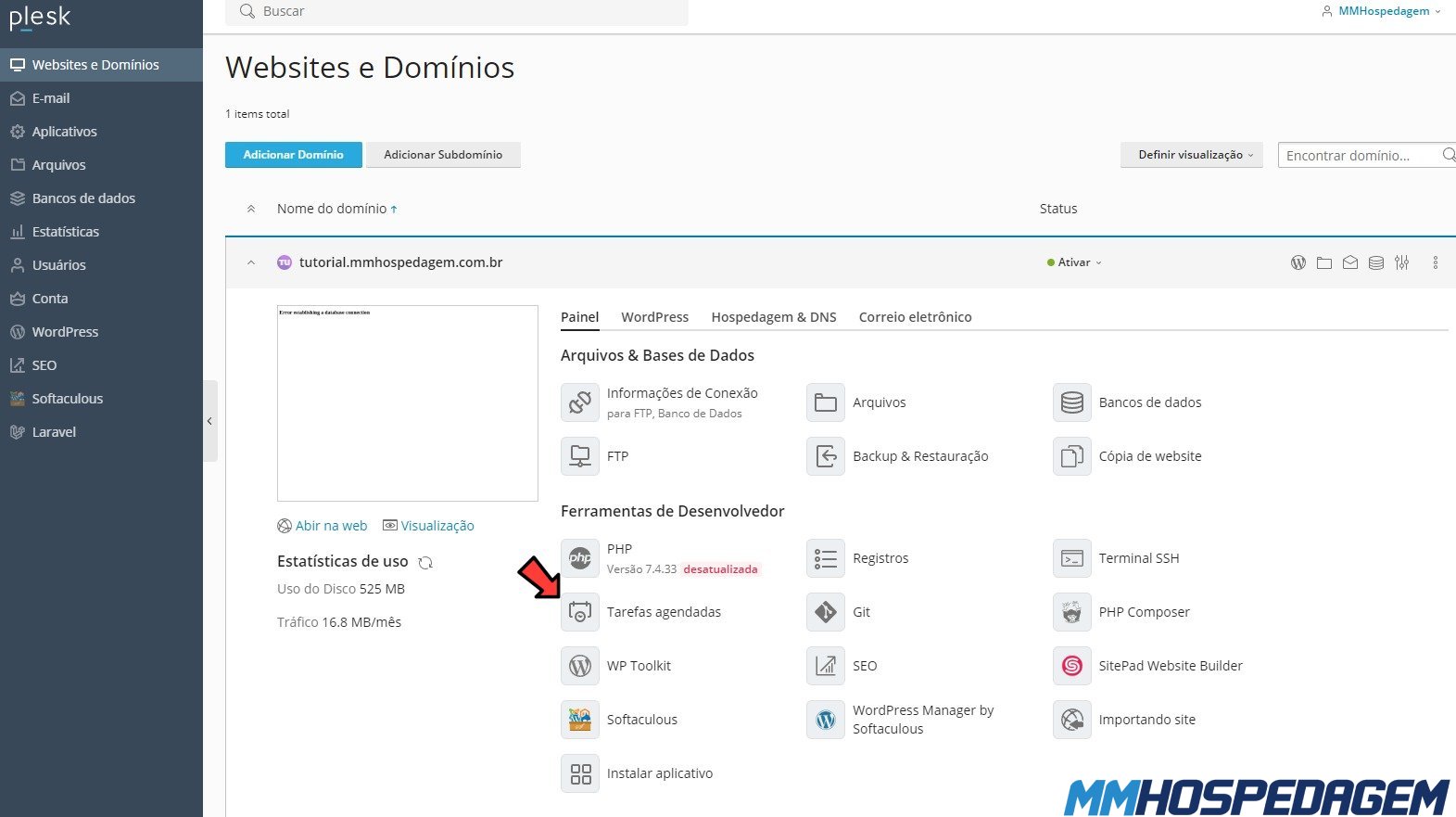Focus the Buscar search field
This screenshot has width=1456, height=817.
[x=457, y=11]
